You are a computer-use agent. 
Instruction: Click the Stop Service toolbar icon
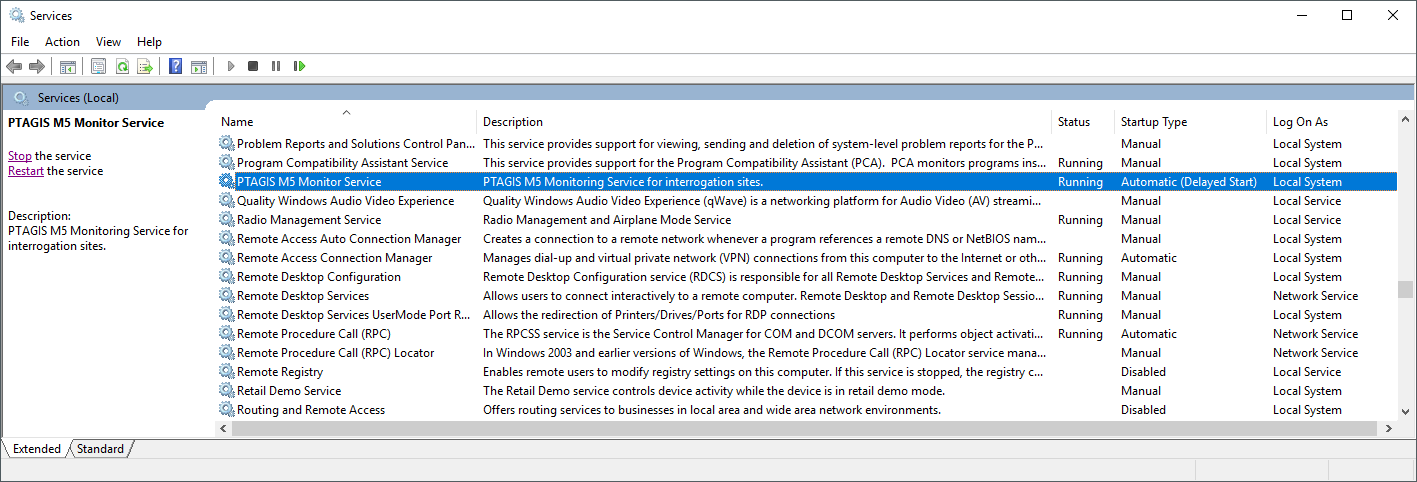tap(253, 66)
